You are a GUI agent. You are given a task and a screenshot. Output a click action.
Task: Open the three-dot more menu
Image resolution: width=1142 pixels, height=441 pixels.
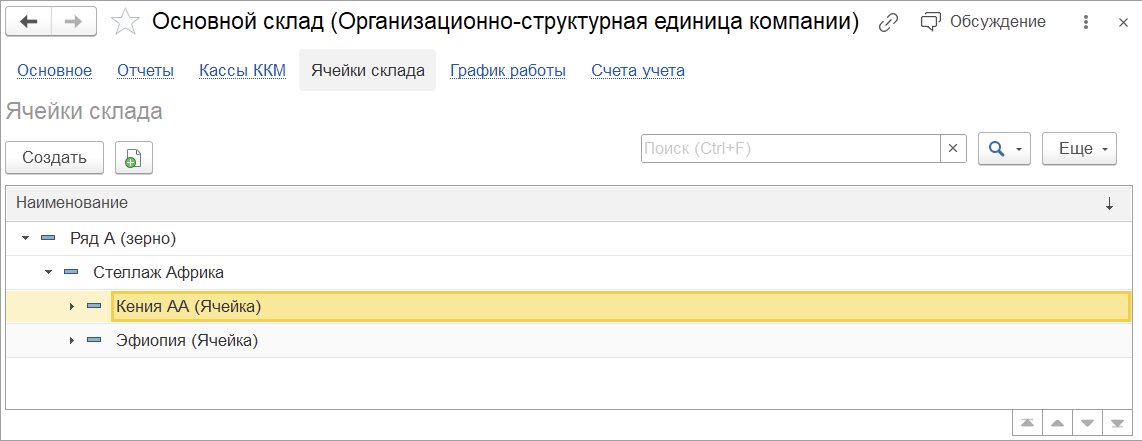click(x=1086, y=22)
